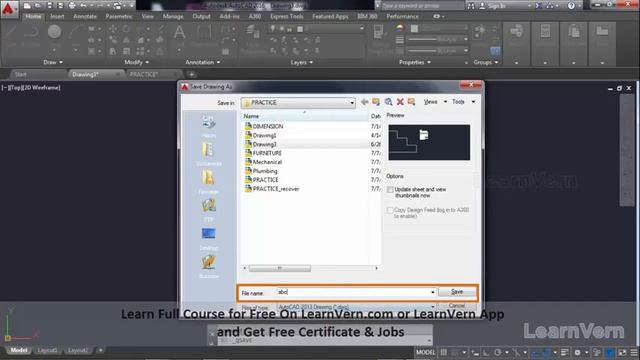Enable Update sheet and view thumbnails checkbox
This screenshot has height=360, width=640.
[390, 190]
